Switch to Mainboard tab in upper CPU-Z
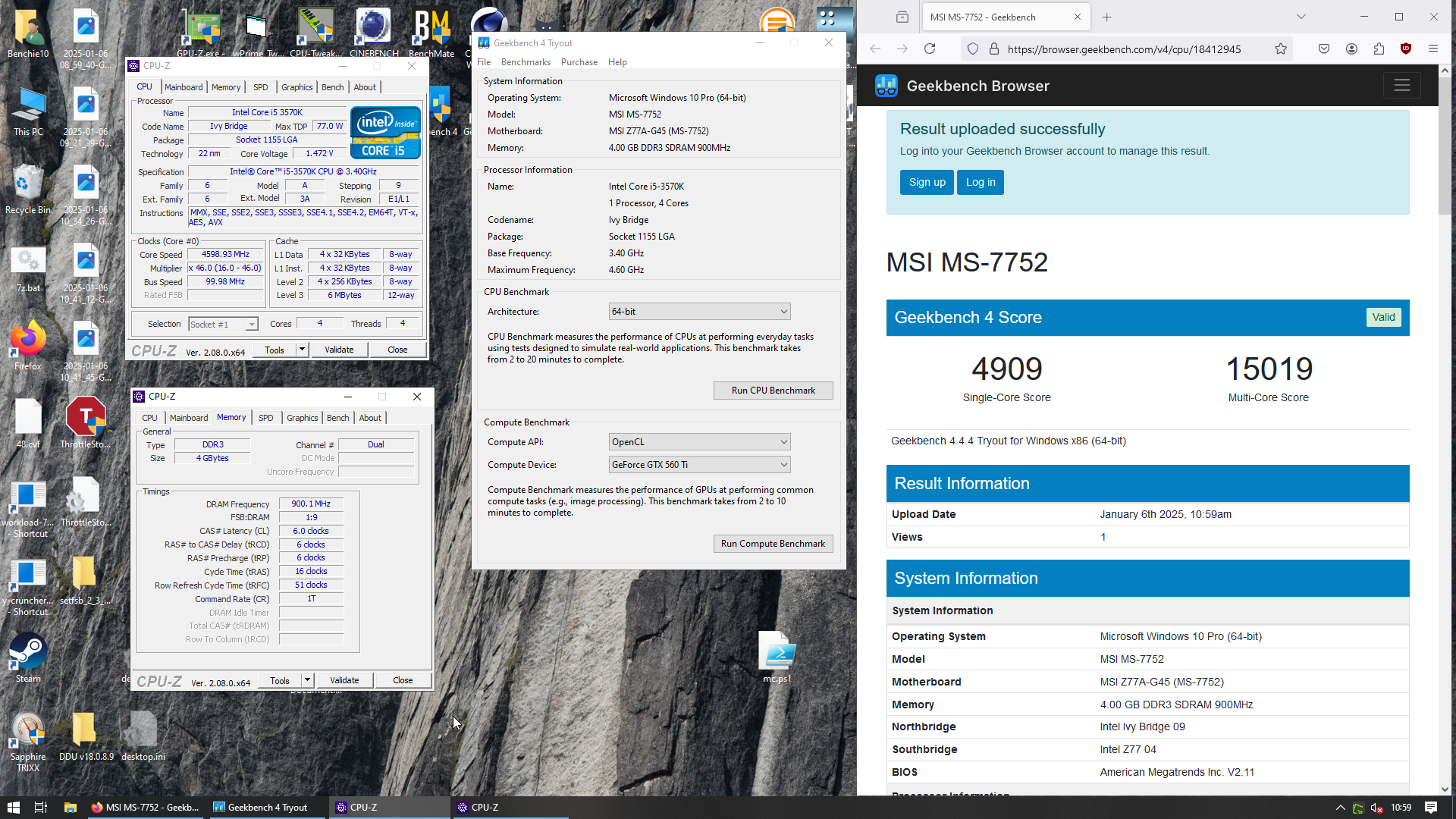The height and width of the screenshot is (819, 1456). point(184,87)
